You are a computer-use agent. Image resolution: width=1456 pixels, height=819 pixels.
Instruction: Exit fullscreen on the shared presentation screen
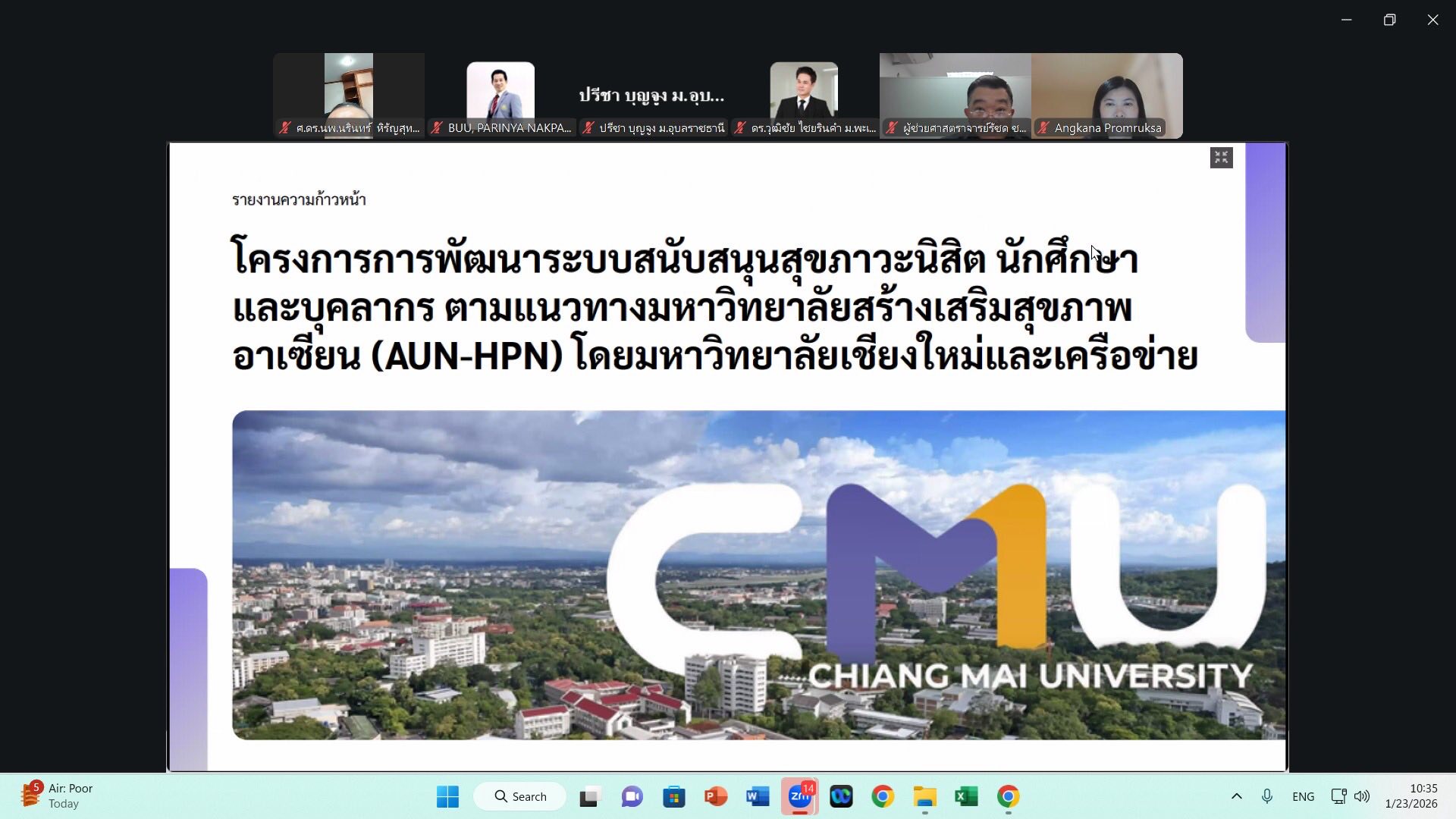pyautogui.click(x=1221, y=157)
